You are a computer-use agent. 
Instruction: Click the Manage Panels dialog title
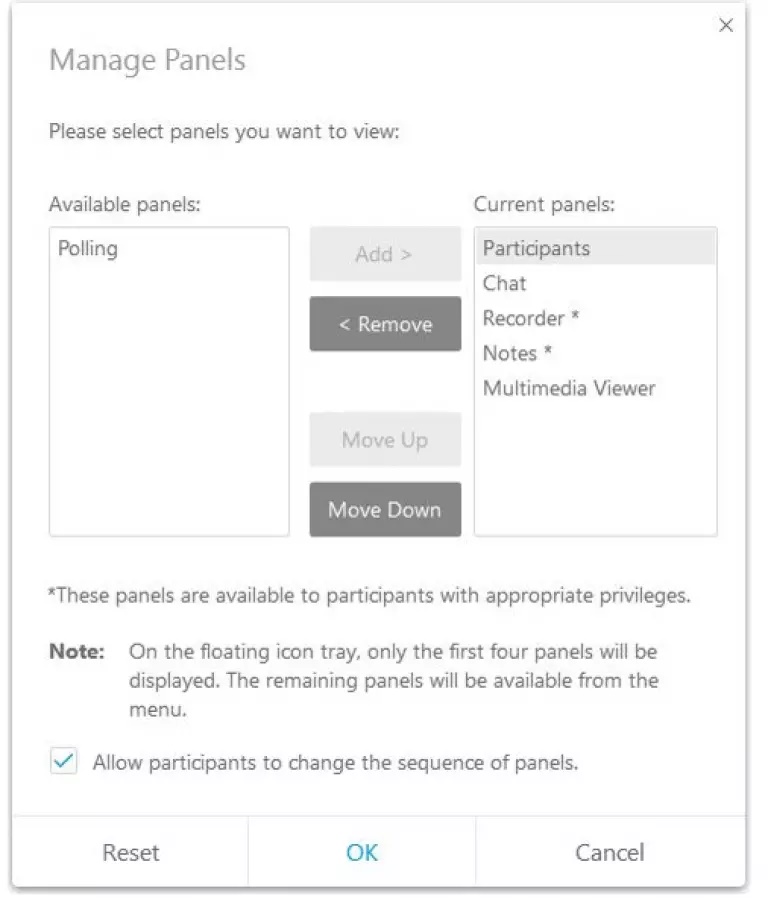147,60
